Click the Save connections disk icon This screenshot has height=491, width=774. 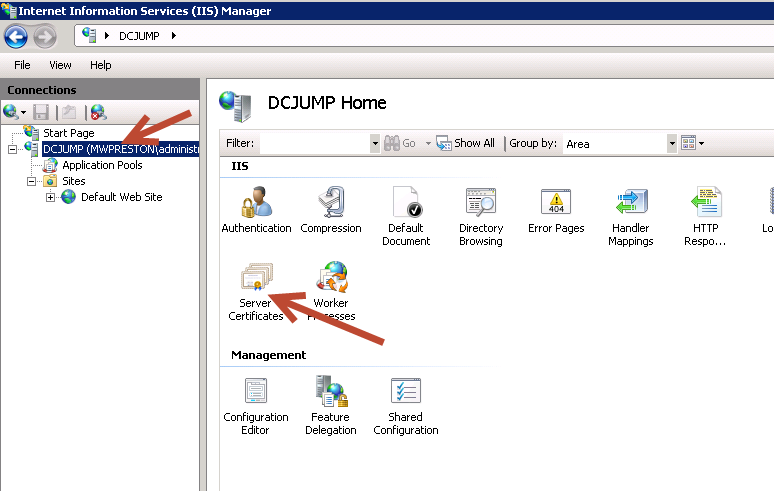point(41,113)
